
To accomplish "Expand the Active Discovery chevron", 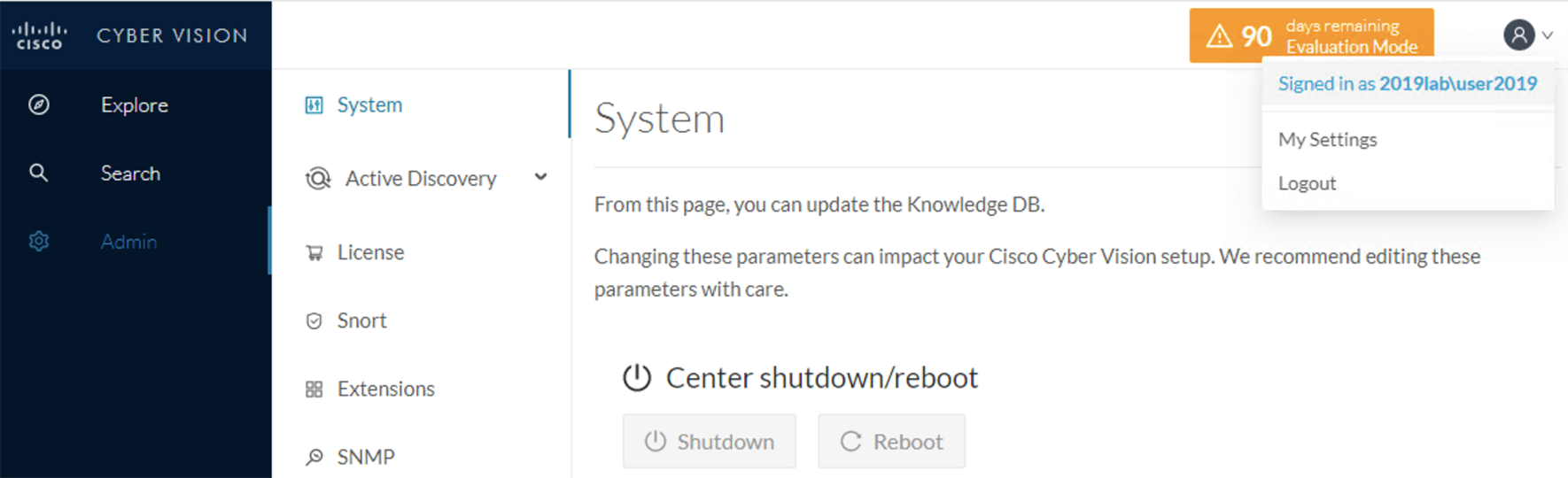I will [x=540, y=177].
